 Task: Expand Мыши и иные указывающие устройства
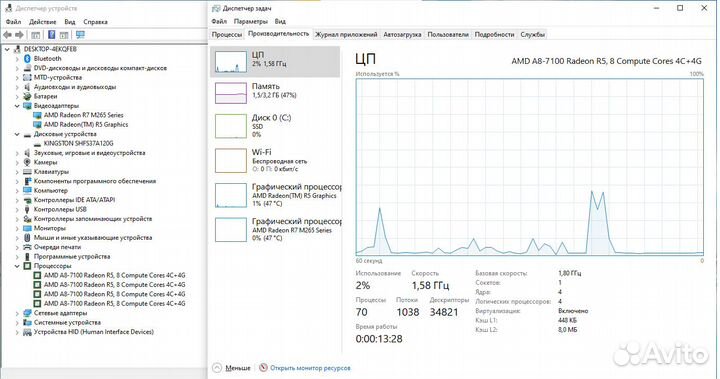tap(17, 238)
